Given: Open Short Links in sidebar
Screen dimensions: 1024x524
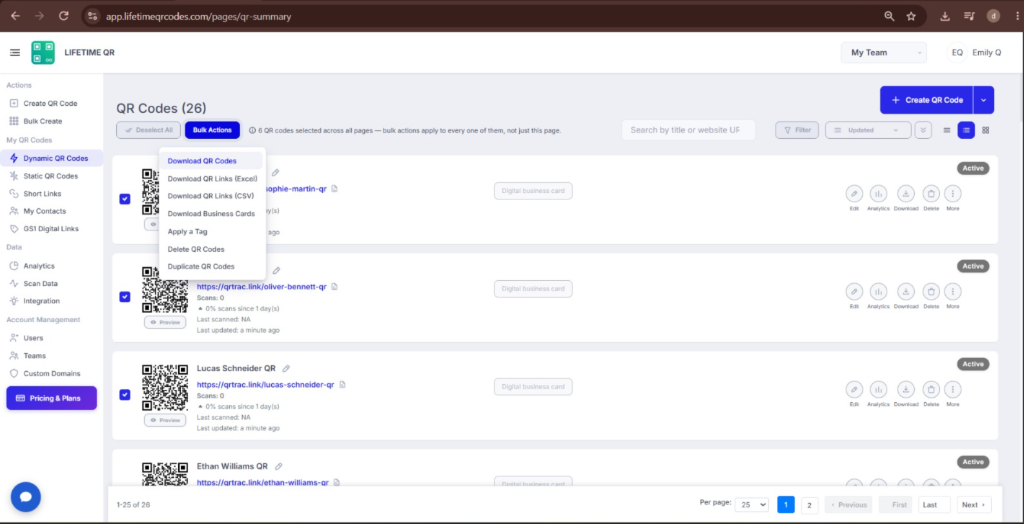Looking at the screenshot, I should (x=42, y=193).
